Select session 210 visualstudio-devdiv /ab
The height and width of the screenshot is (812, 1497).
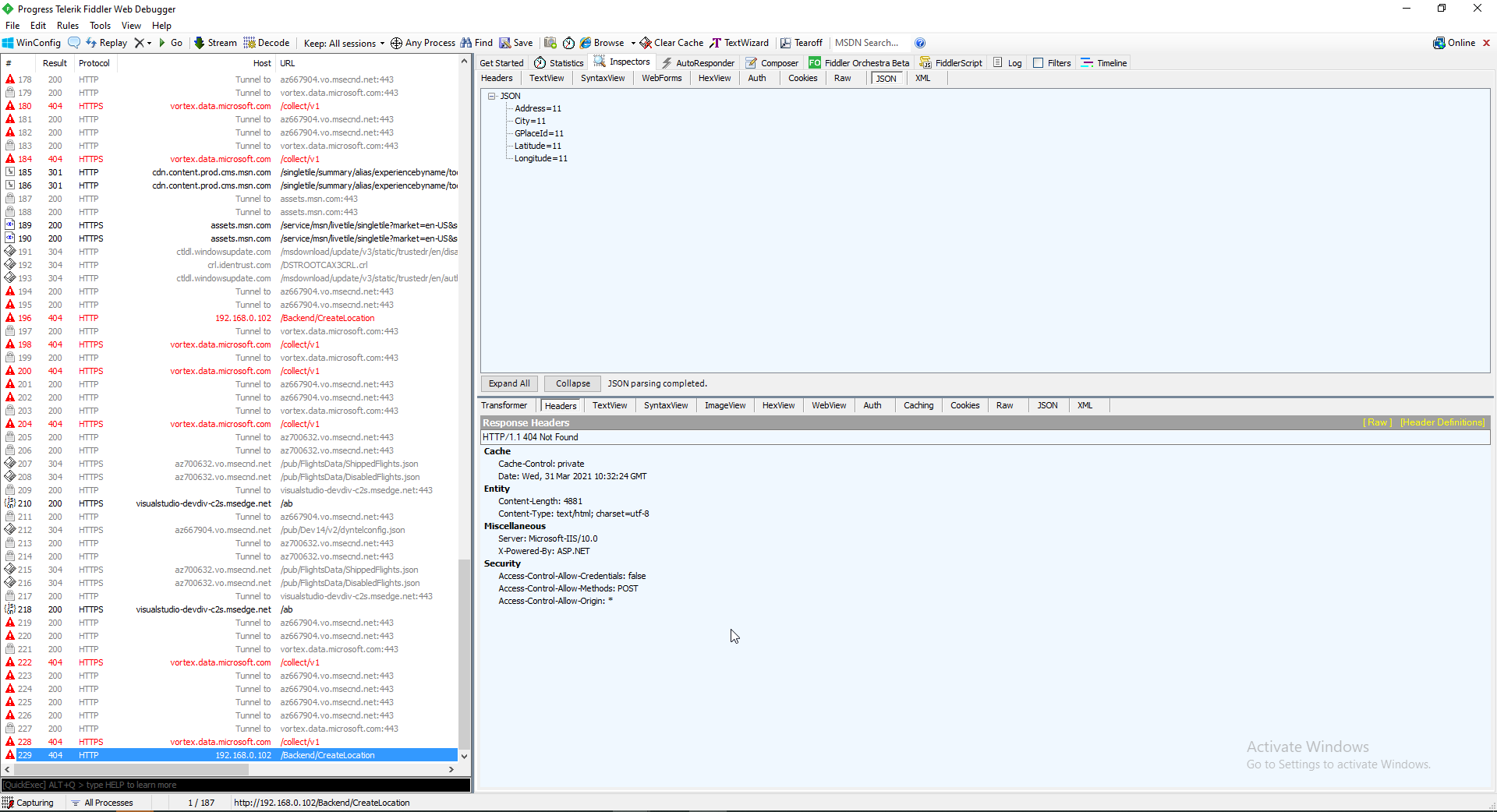[x=231, y=503]
